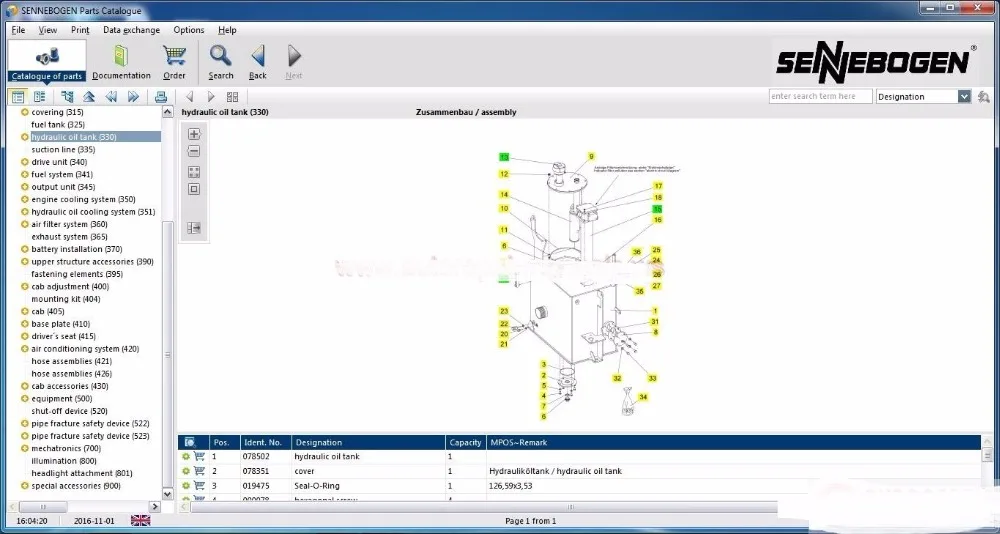Viewport: 1000px width, 534px height.
Task: Open the page thumbnails overview icon
Action: coord(232,97)
